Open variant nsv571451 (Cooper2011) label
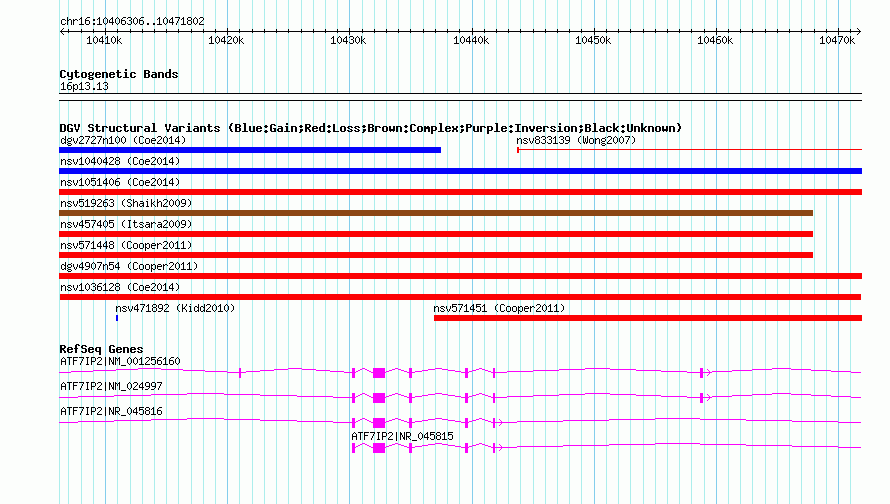Viewport: 890px width, 504px height. [x=499, y=308]
